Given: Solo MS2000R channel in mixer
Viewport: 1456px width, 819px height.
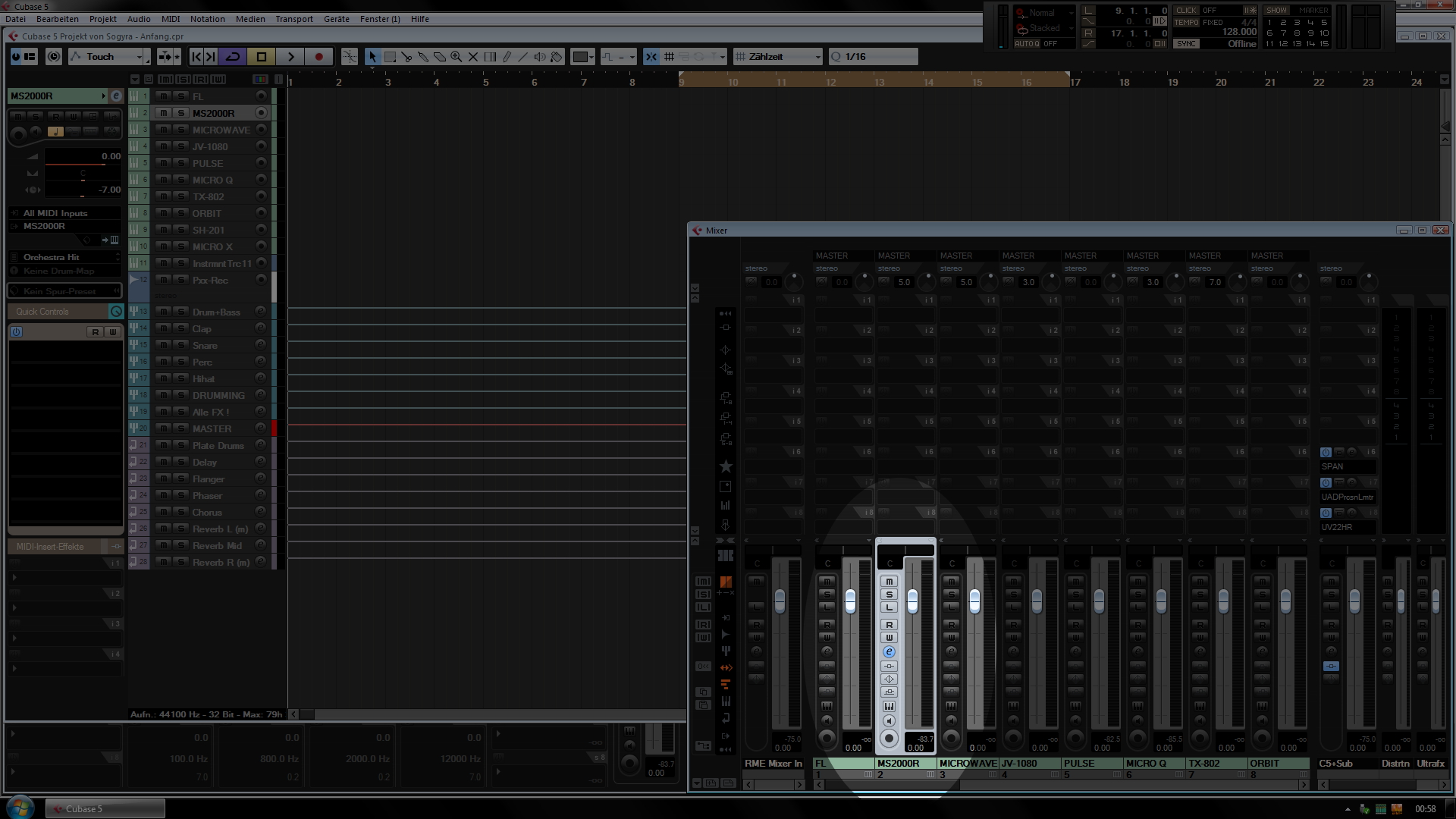Looking at the screenshot, I should coord(890,595).
